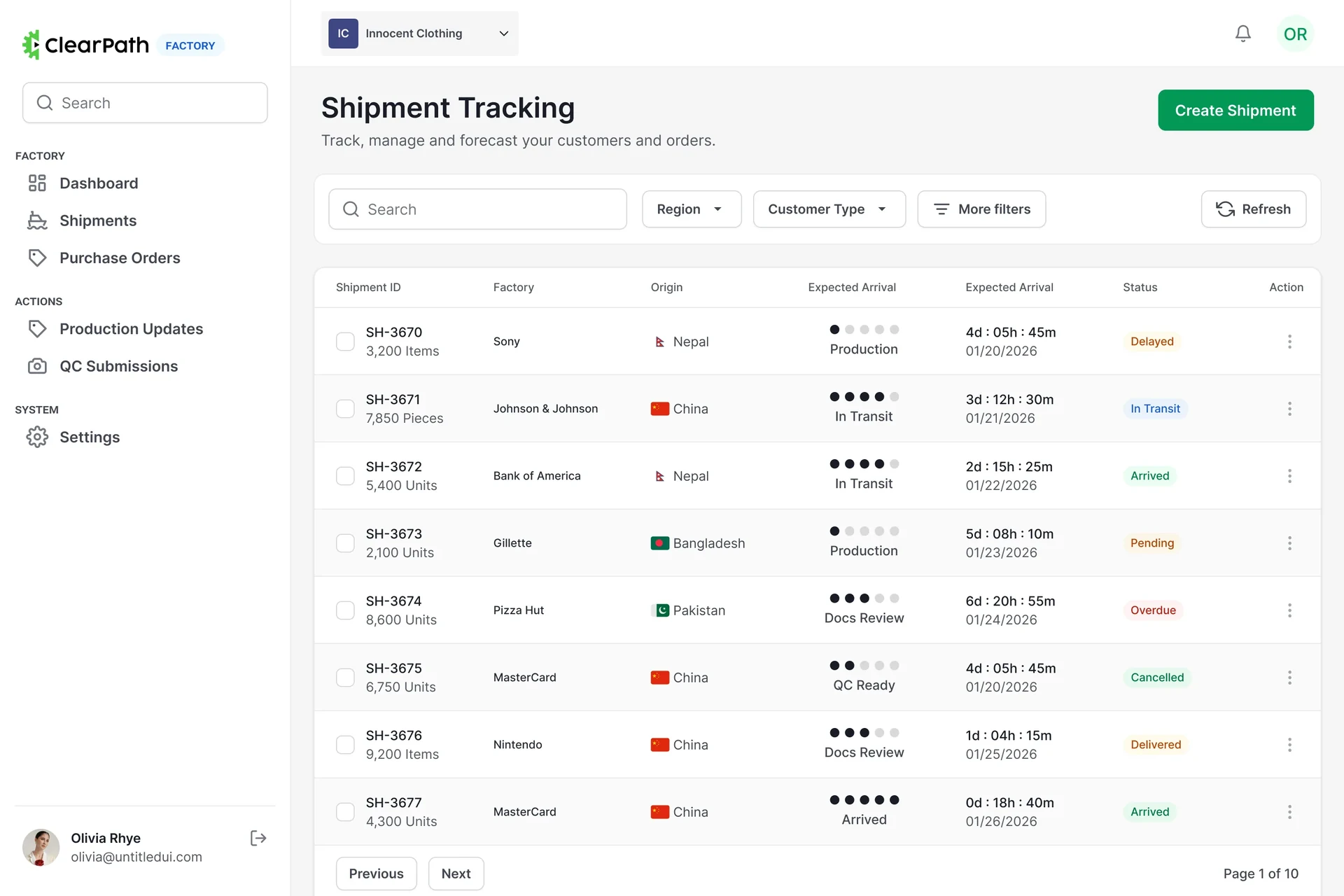
Task: Open the Region filter dropdown
Action: coord(692,209)
